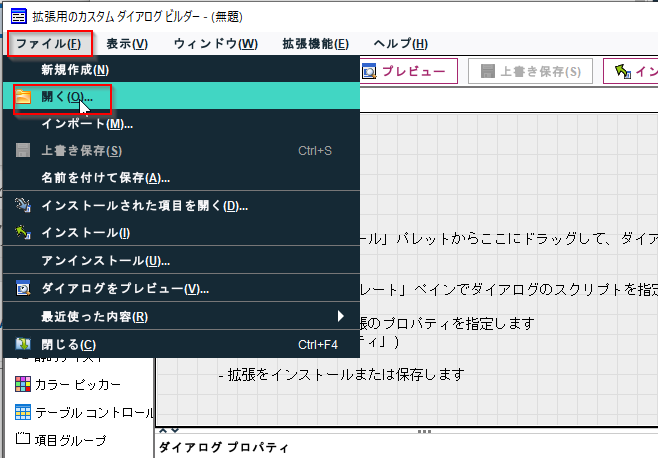The width and height of the screenshot is (658, 458).
Task: Click the dialog canvas text 拡張をインストールまたは保存します
Action: tap(346, 374)
